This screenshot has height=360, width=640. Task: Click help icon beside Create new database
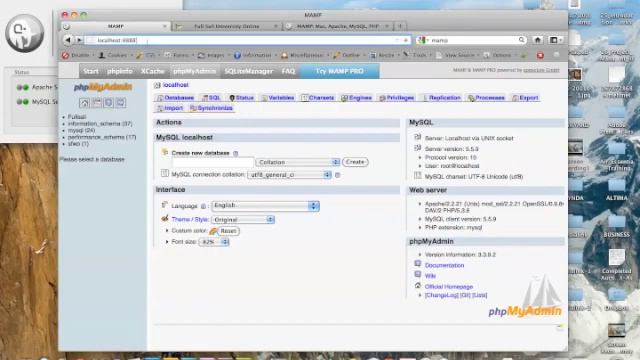(x=236, y=153)
